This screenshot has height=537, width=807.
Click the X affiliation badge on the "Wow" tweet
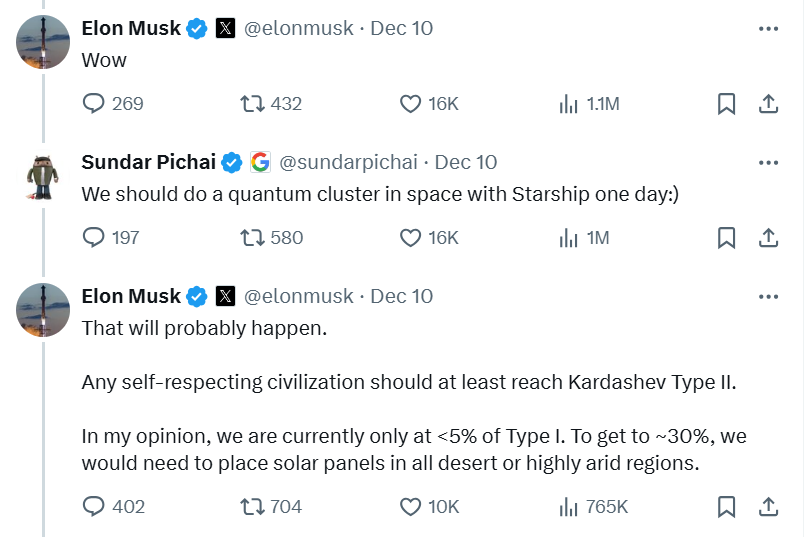point(226,28)
